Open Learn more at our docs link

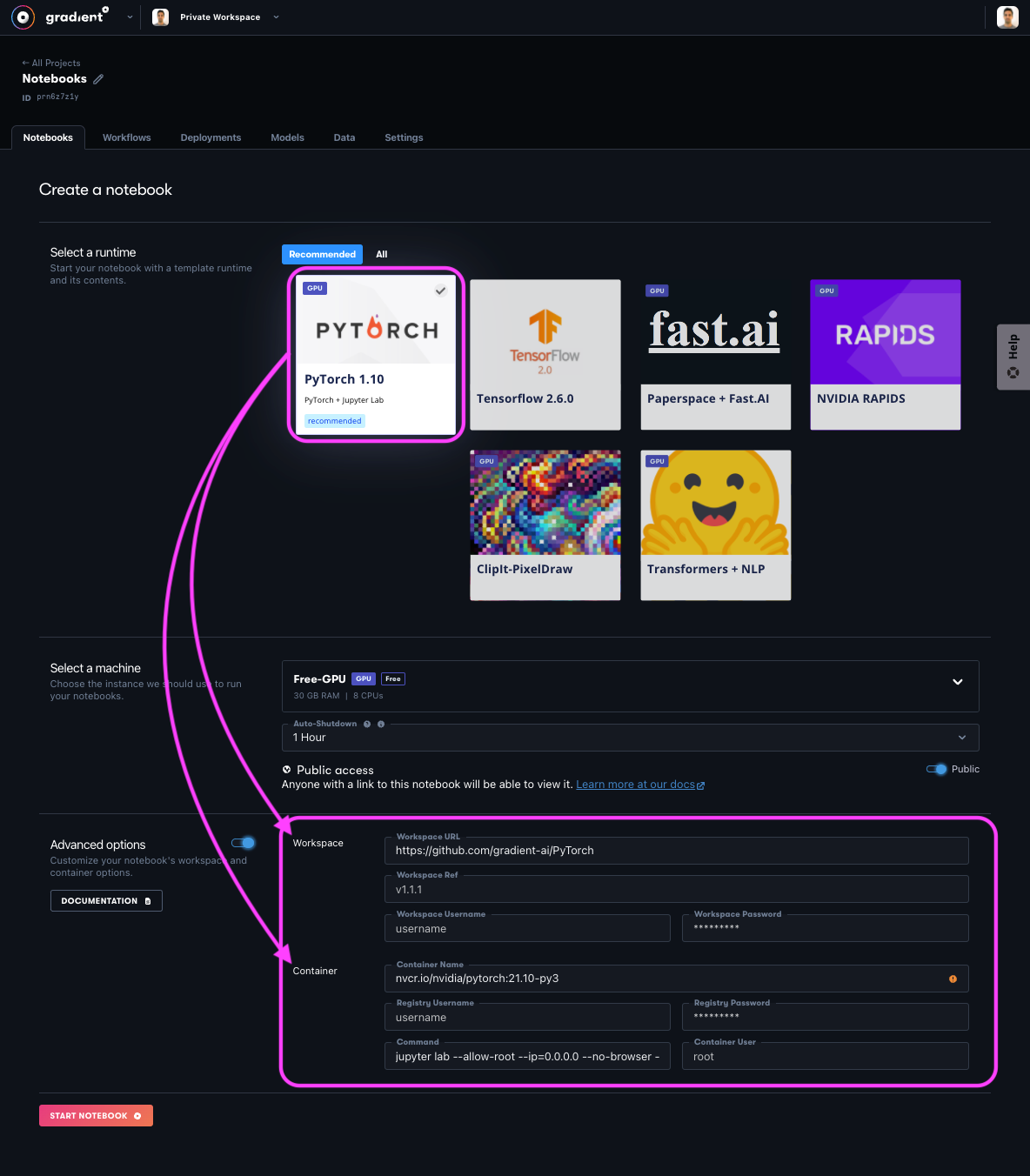point(640,785)
